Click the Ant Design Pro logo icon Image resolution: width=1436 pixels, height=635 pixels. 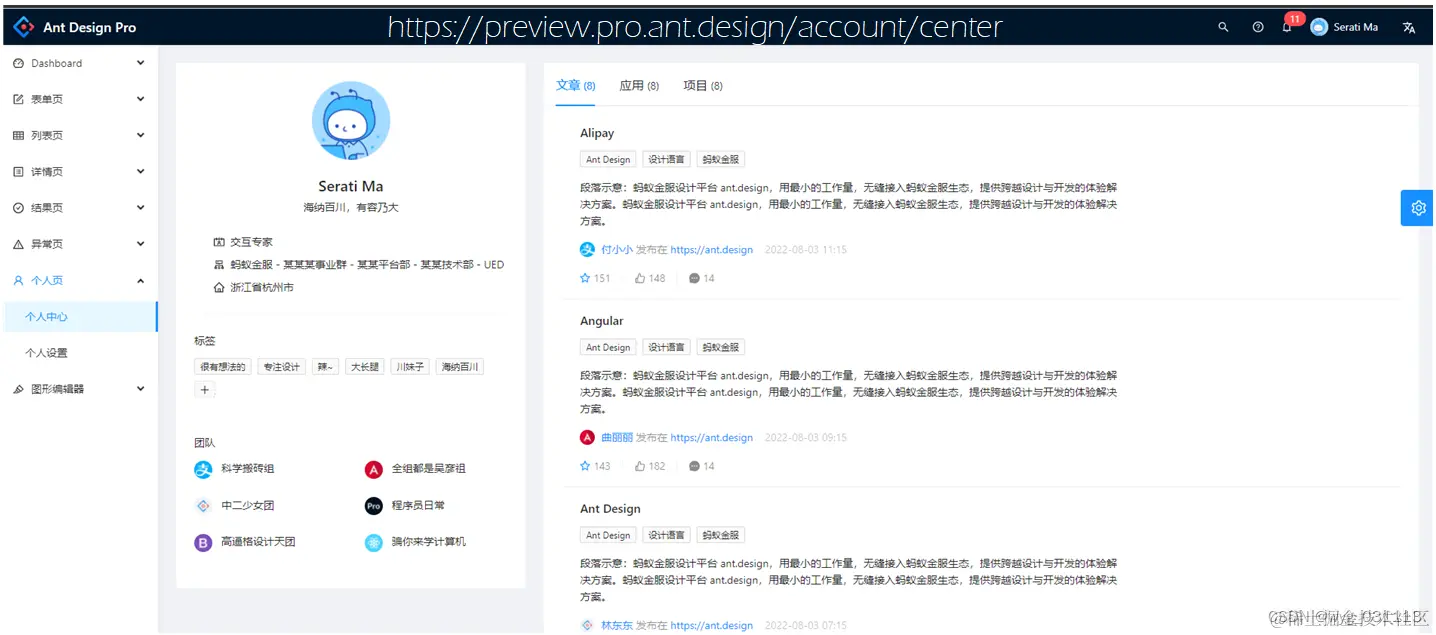(23, 27)
